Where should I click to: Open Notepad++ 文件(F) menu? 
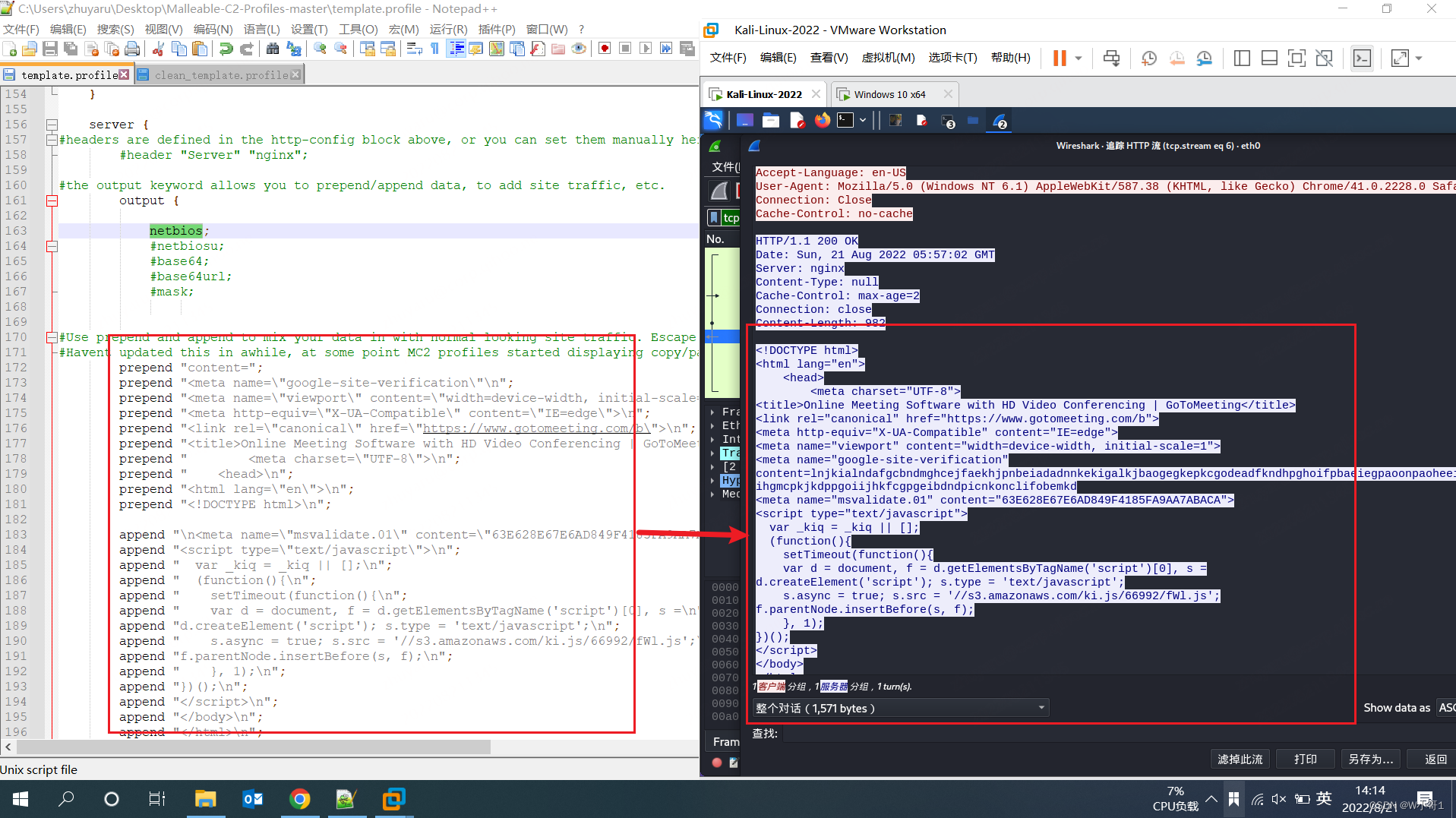(x=21, y=29)
